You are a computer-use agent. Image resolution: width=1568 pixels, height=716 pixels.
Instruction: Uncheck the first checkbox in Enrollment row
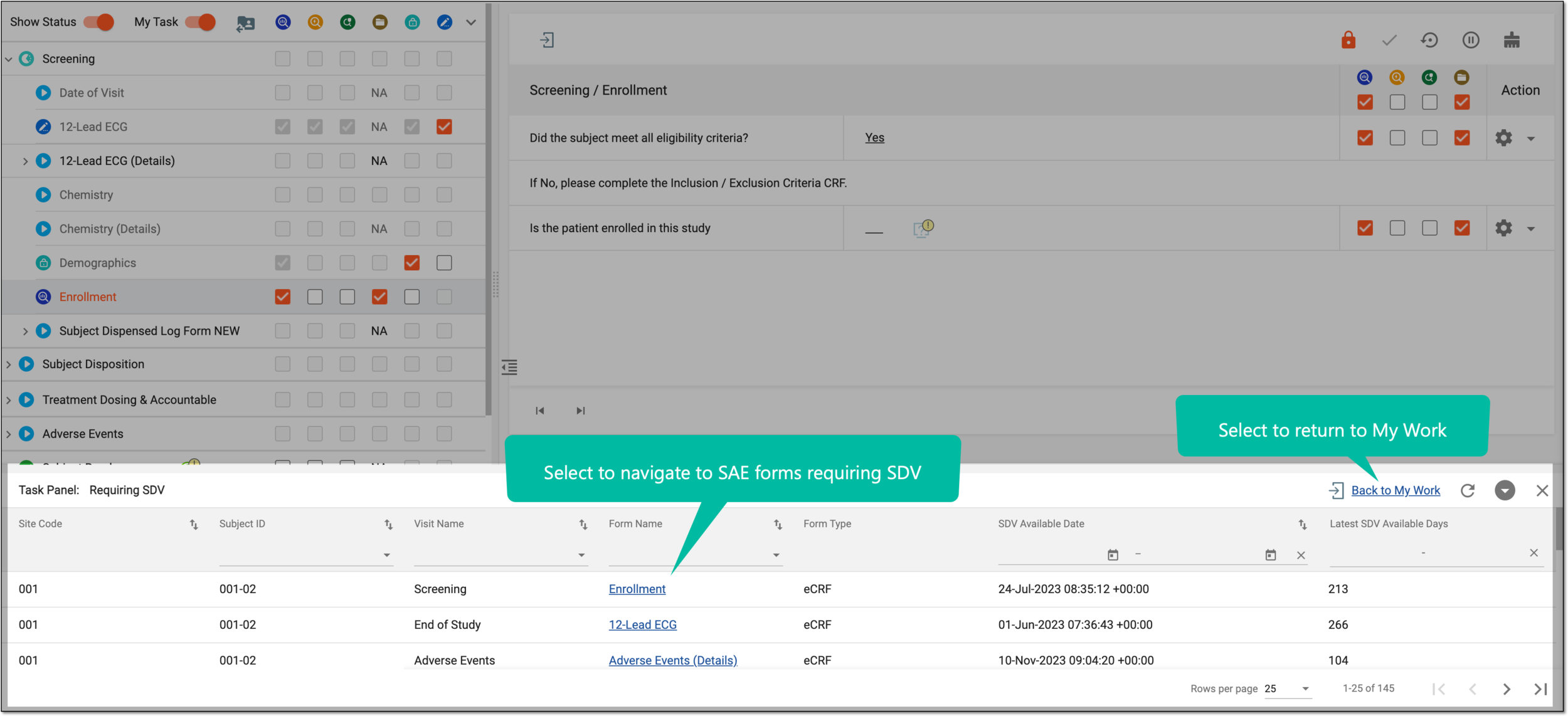tap(283, 297)
